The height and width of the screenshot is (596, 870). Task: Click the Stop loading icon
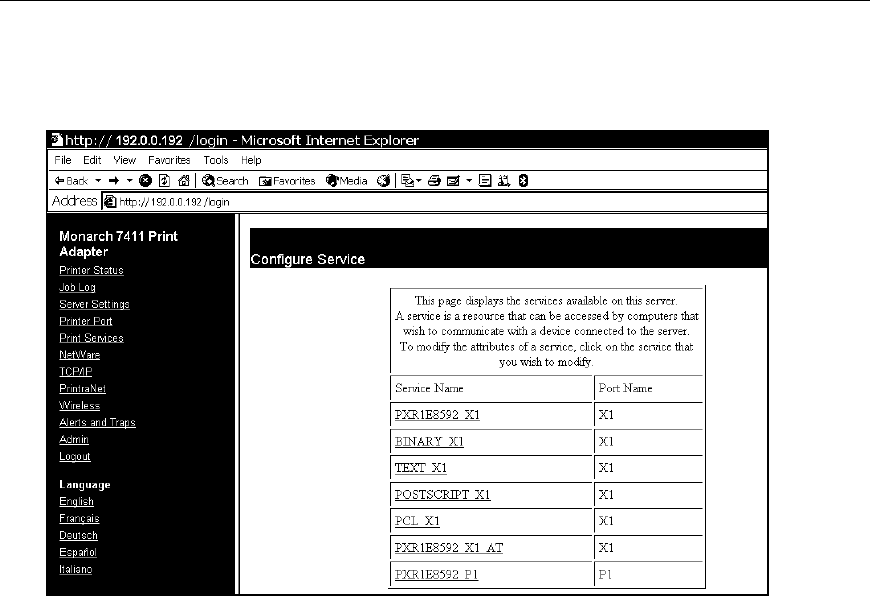pos(145,180)
